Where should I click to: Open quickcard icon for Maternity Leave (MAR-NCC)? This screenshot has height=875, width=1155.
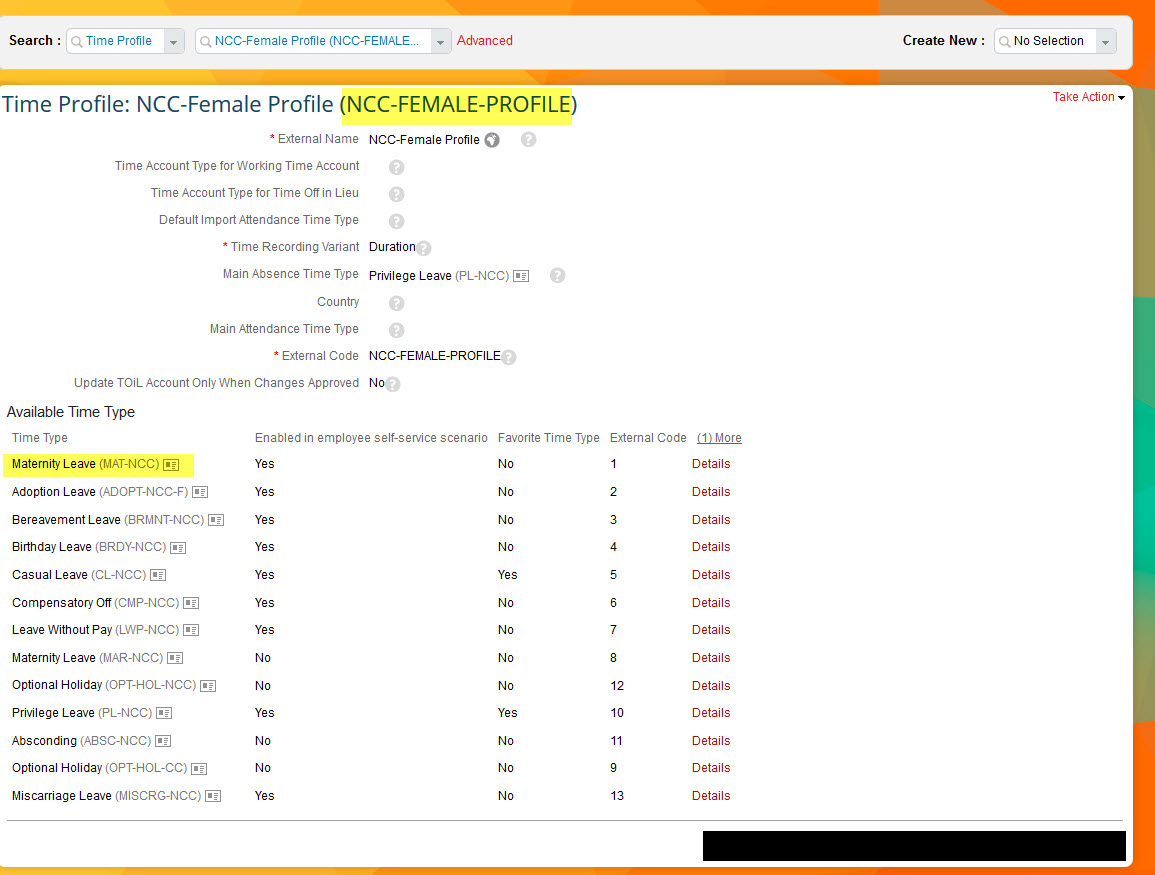coord(175,658)
